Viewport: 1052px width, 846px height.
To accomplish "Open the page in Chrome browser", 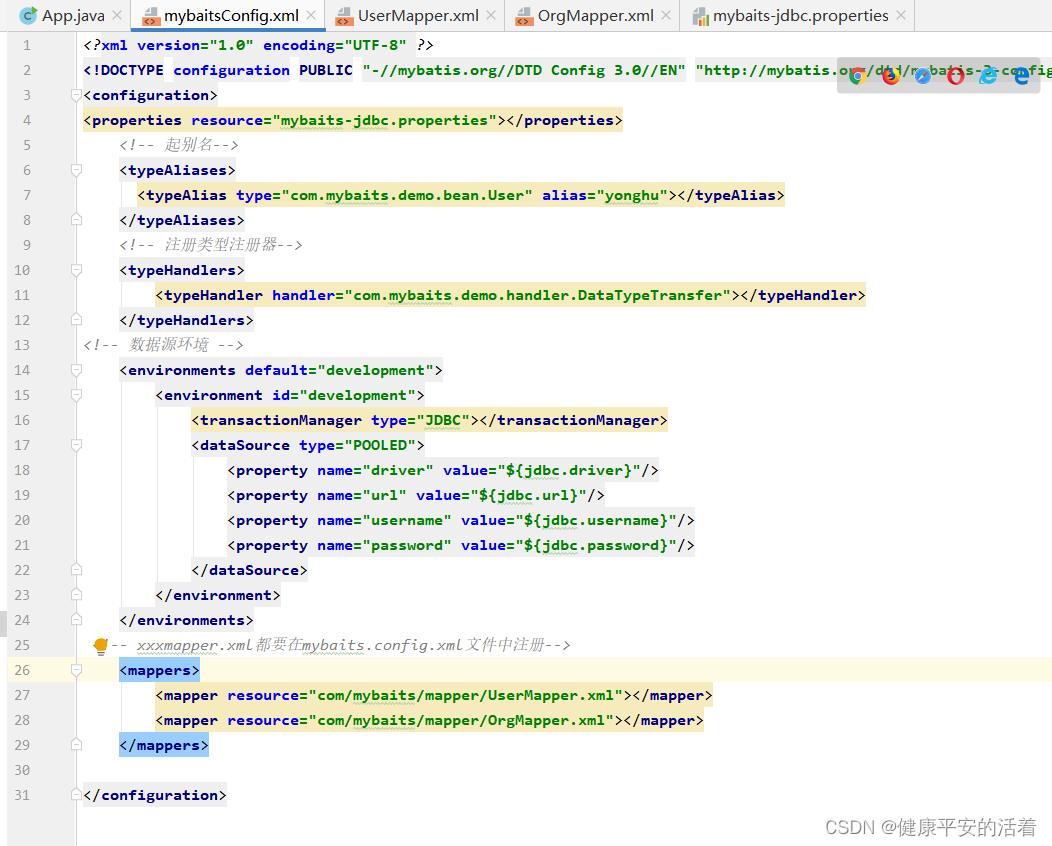I will click(x=858, y=76).
